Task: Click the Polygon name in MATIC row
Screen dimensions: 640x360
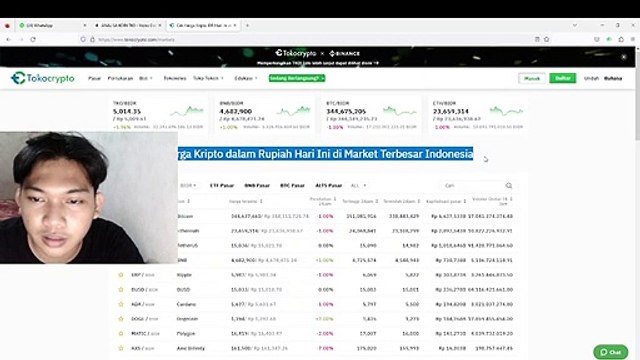Action: coord(186,333)
